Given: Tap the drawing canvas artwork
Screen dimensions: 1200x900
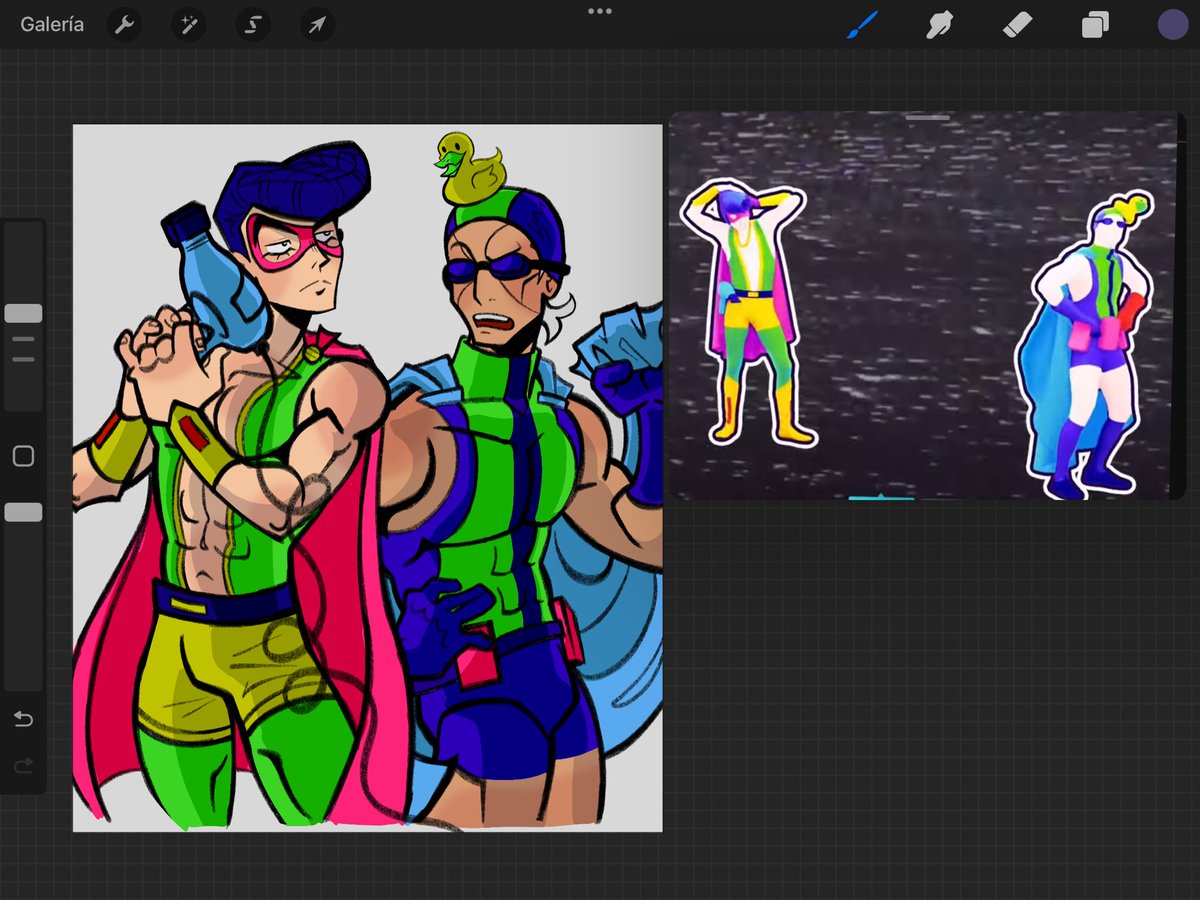Looking at the screenshot, I should tap(367, 478).
